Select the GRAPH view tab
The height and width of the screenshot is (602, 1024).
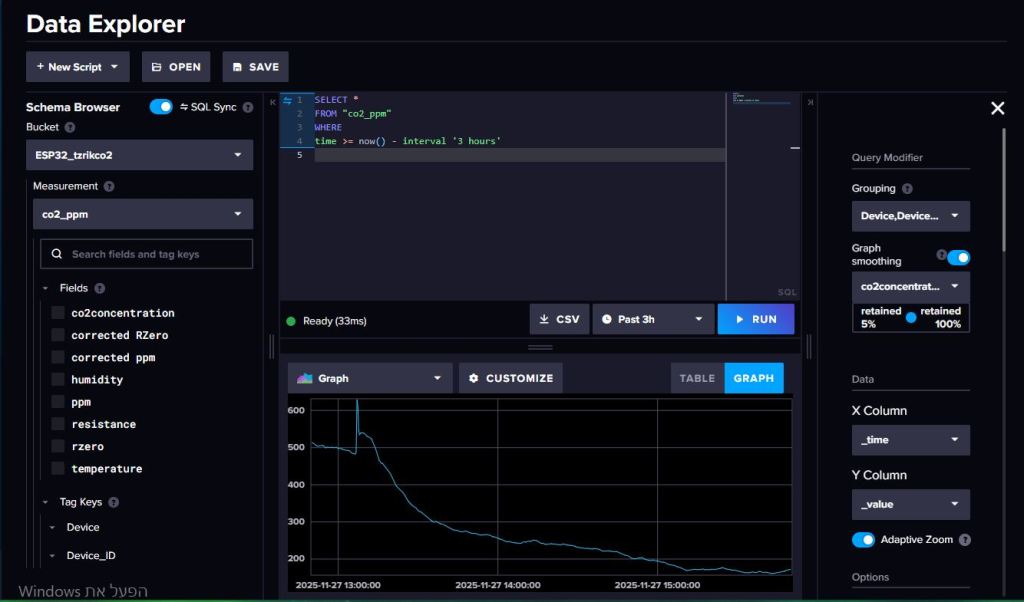[753, 378]
